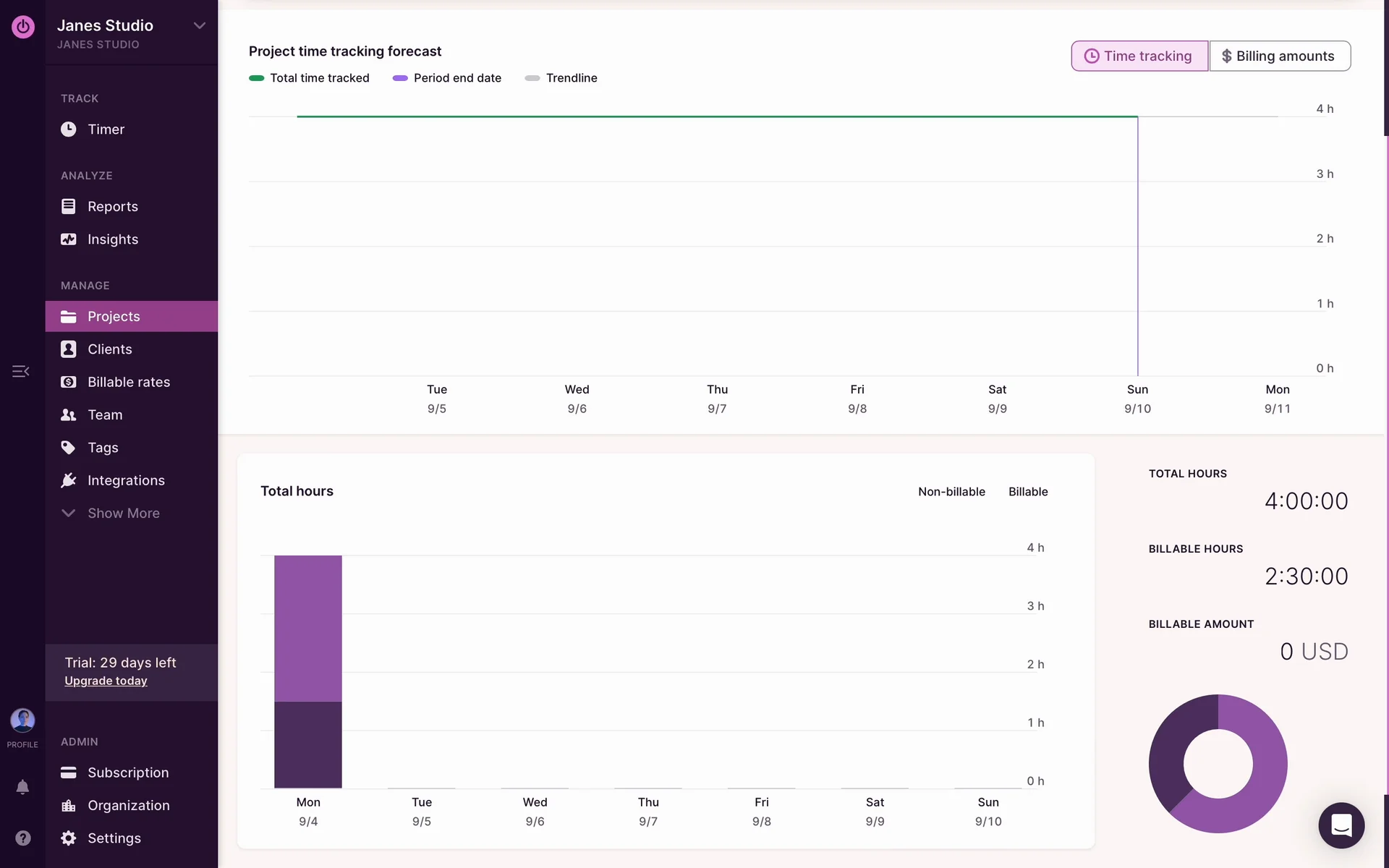Click the Harvest power logo icon
Screen dimensions: 1389x868
[x=22, y=27]
